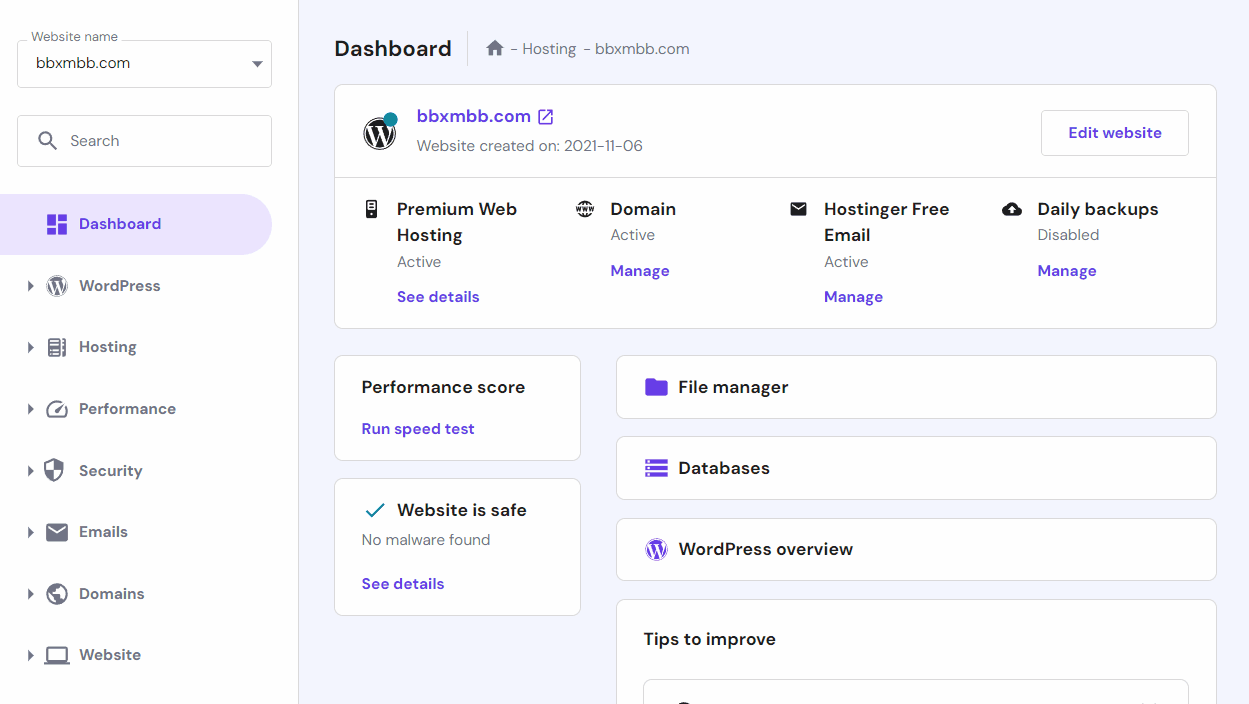
Task: Click the Edit website button
Action: pos(1115,133)
